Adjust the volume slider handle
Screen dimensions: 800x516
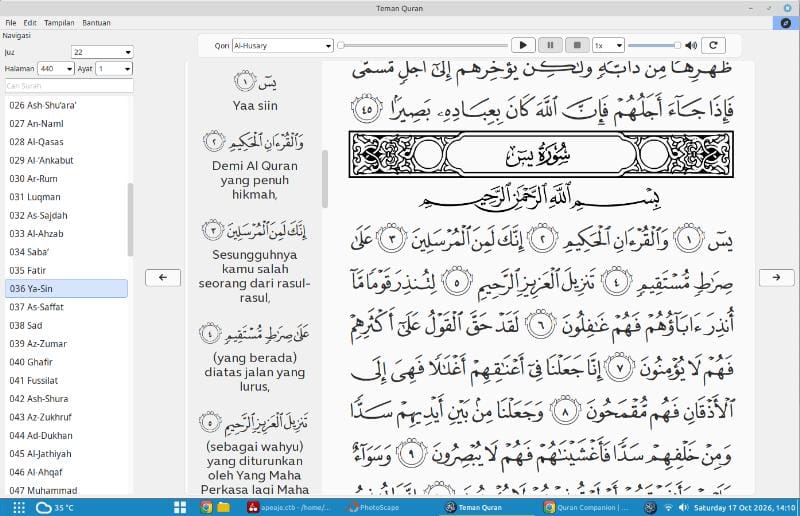pos(677,45)
